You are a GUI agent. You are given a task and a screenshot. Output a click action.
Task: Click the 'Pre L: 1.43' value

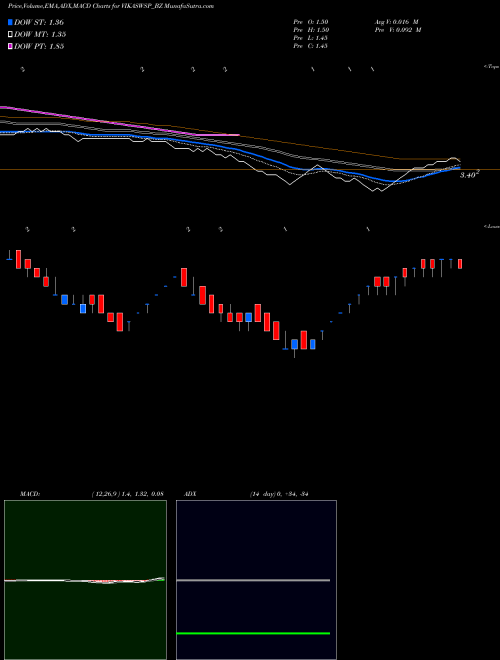311,38
